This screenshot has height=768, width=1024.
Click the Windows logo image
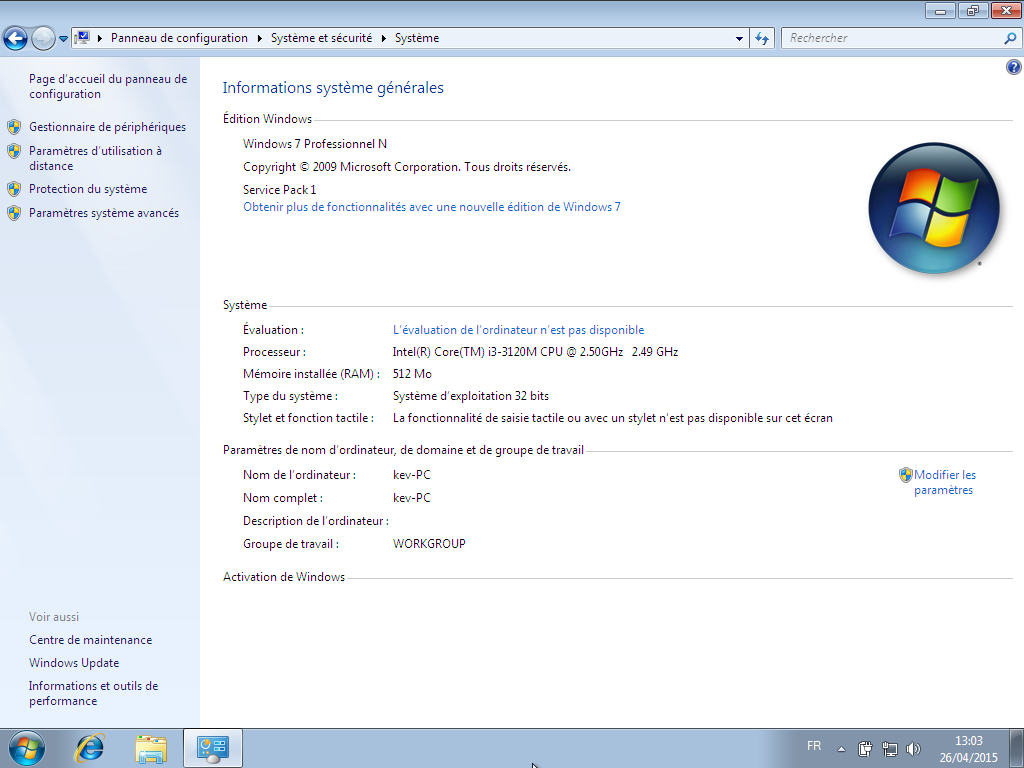933,208
